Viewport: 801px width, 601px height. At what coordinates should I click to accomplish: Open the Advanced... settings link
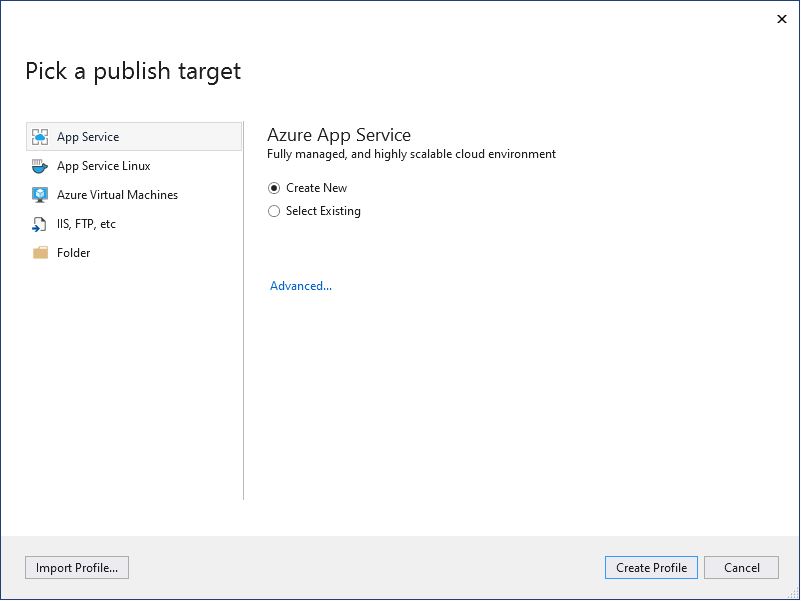tap(301, 286)
